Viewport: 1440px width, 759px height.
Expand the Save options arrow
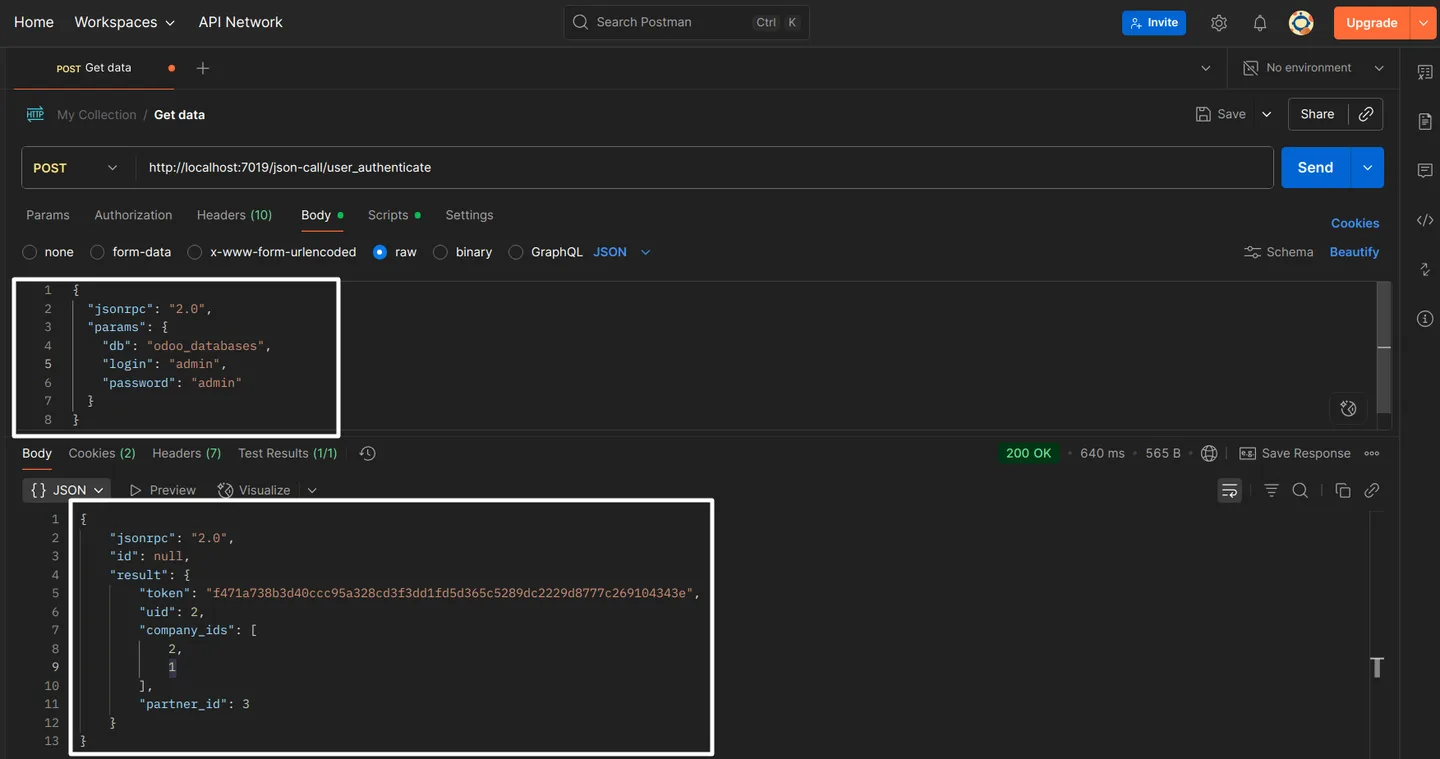coord(1266,114)
